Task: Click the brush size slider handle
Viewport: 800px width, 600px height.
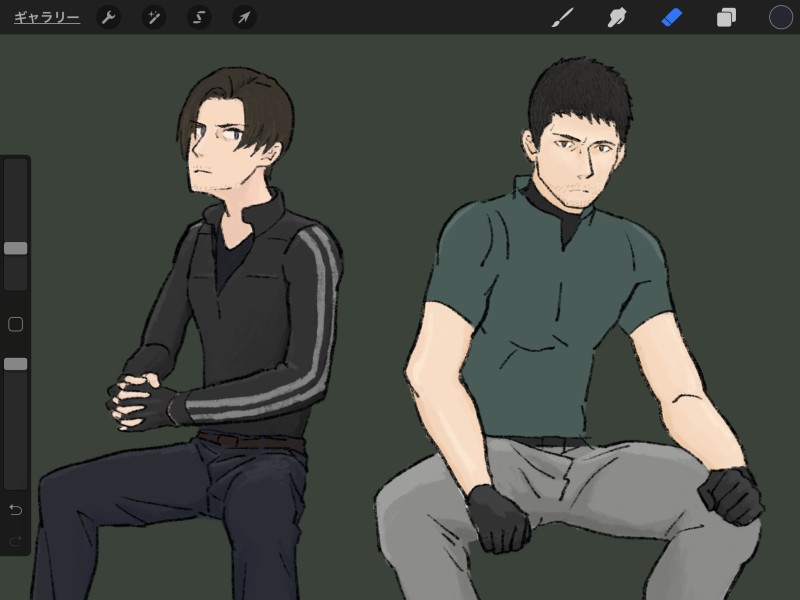Action: (16, 248)
